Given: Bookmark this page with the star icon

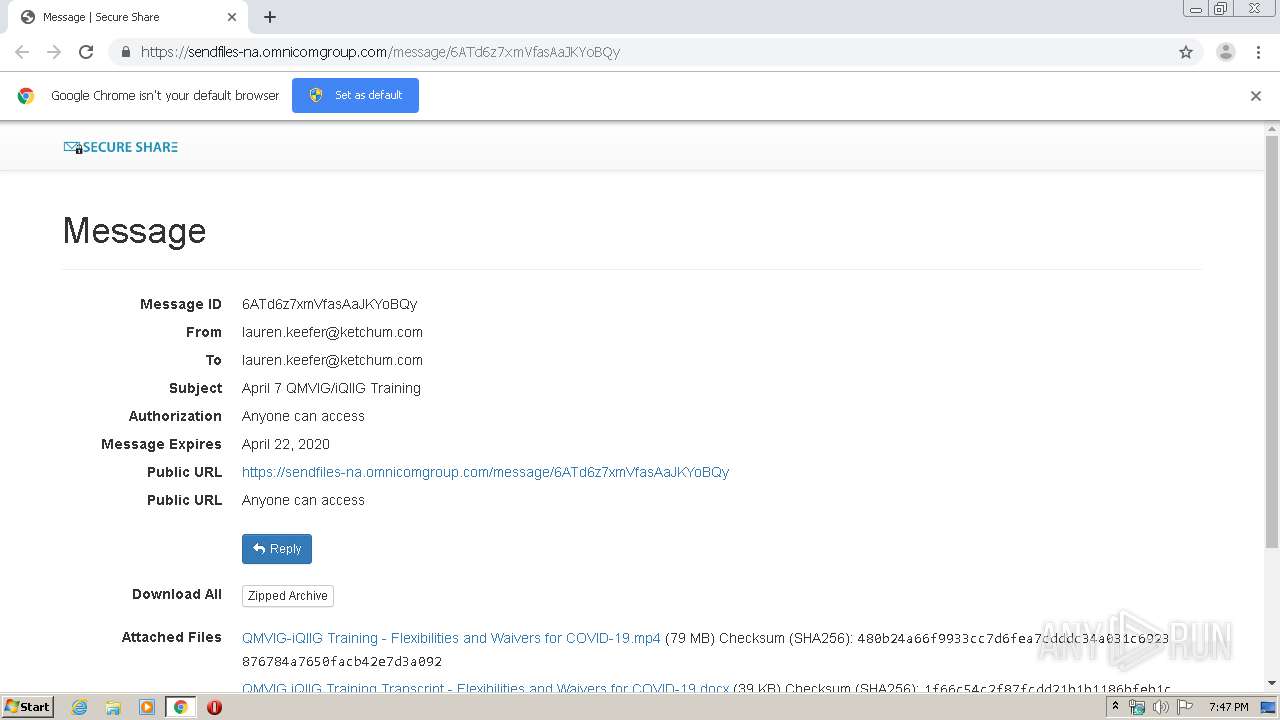Looking at the screenshot, I should click(1186, 52).
